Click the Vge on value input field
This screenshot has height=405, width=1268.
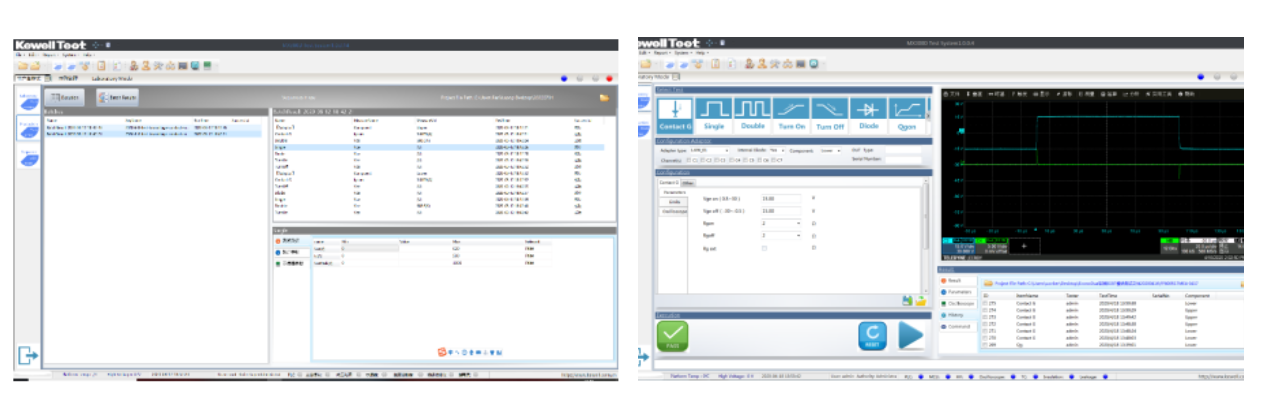781,198
